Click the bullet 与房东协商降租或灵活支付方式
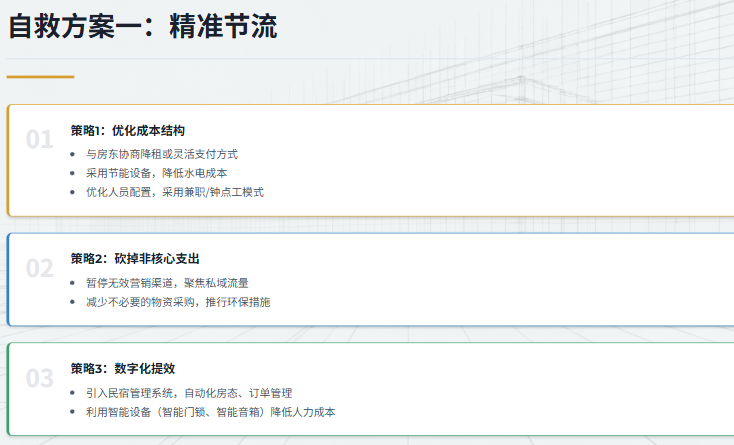 [161, 154]
